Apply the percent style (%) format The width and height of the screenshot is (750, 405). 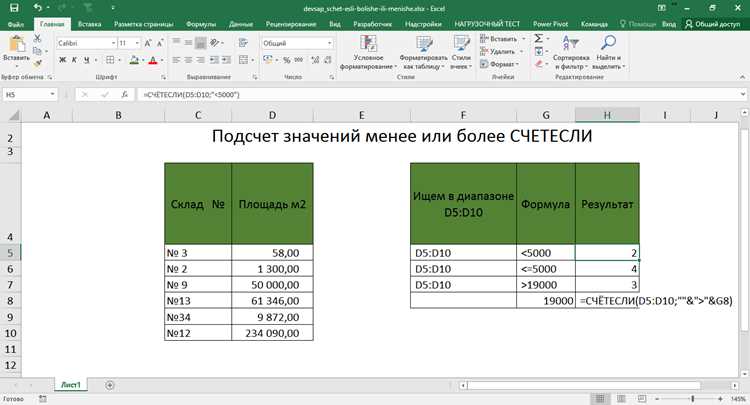point(287,60)
